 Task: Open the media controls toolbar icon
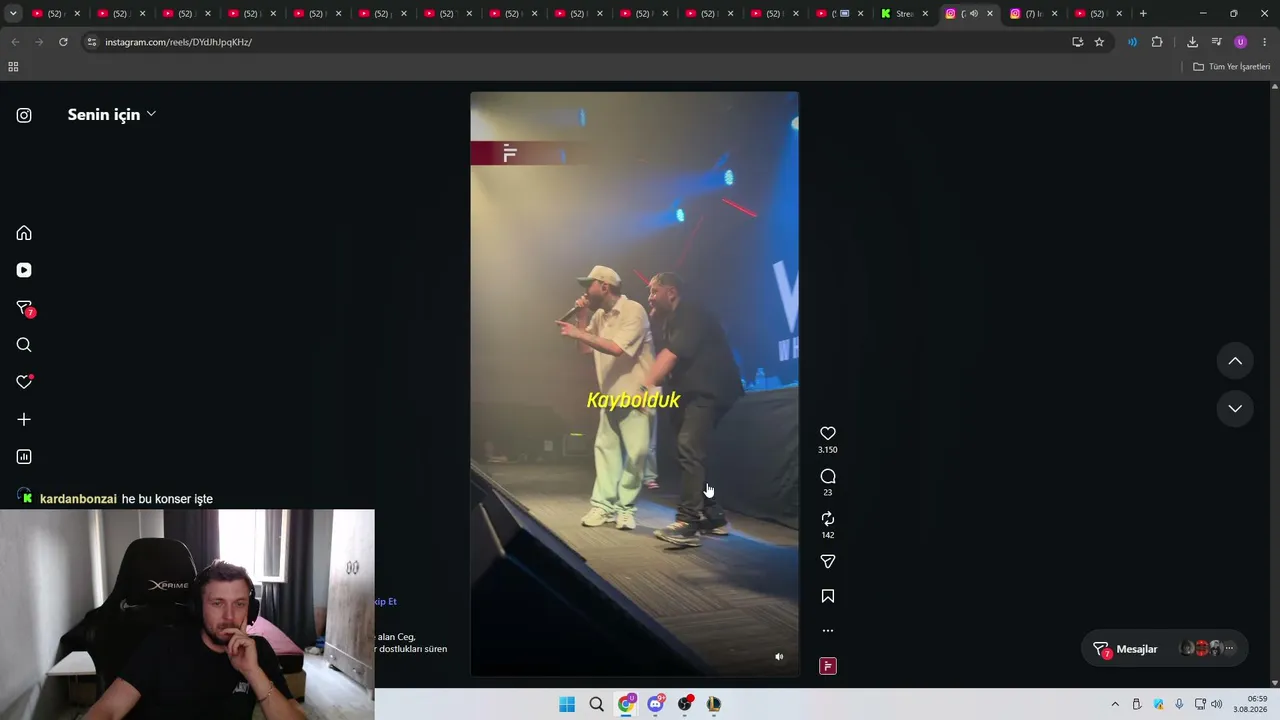pyautogui.click(x=1216, y=42)
